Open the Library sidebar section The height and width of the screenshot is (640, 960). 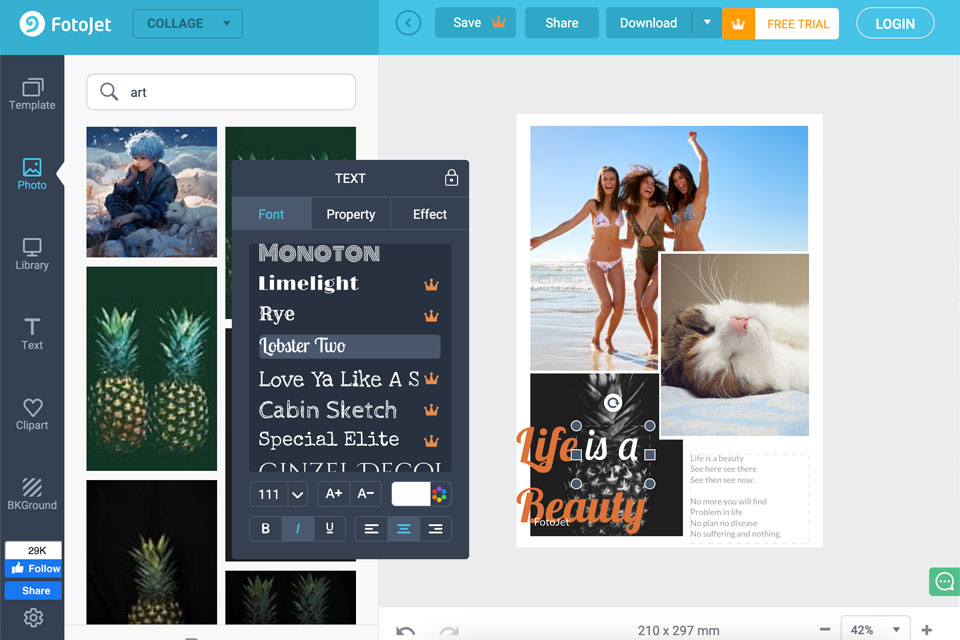[x=32, y=254]
